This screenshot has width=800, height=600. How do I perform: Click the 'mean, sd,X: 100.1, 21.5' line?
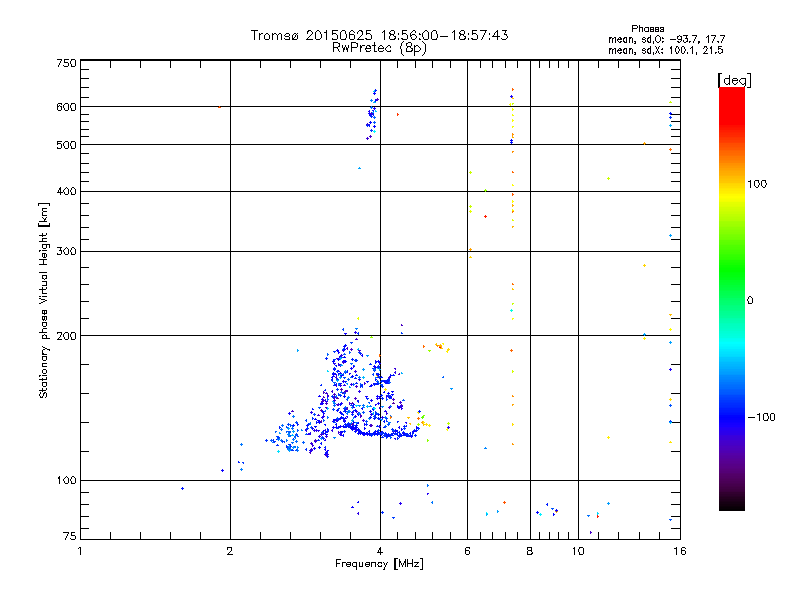665,50
